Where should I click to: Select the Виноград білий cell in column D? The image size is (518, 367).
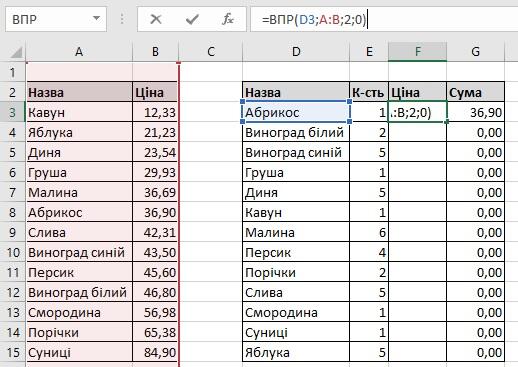click(x=296, y=132)
